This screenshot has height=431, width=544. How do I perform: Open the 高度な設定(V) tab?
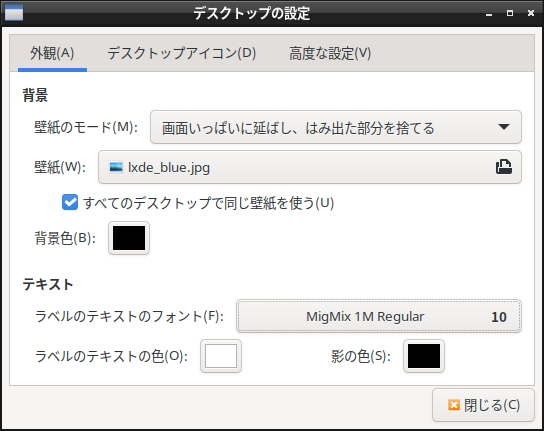pyautogui.click(x=330, y=53)
